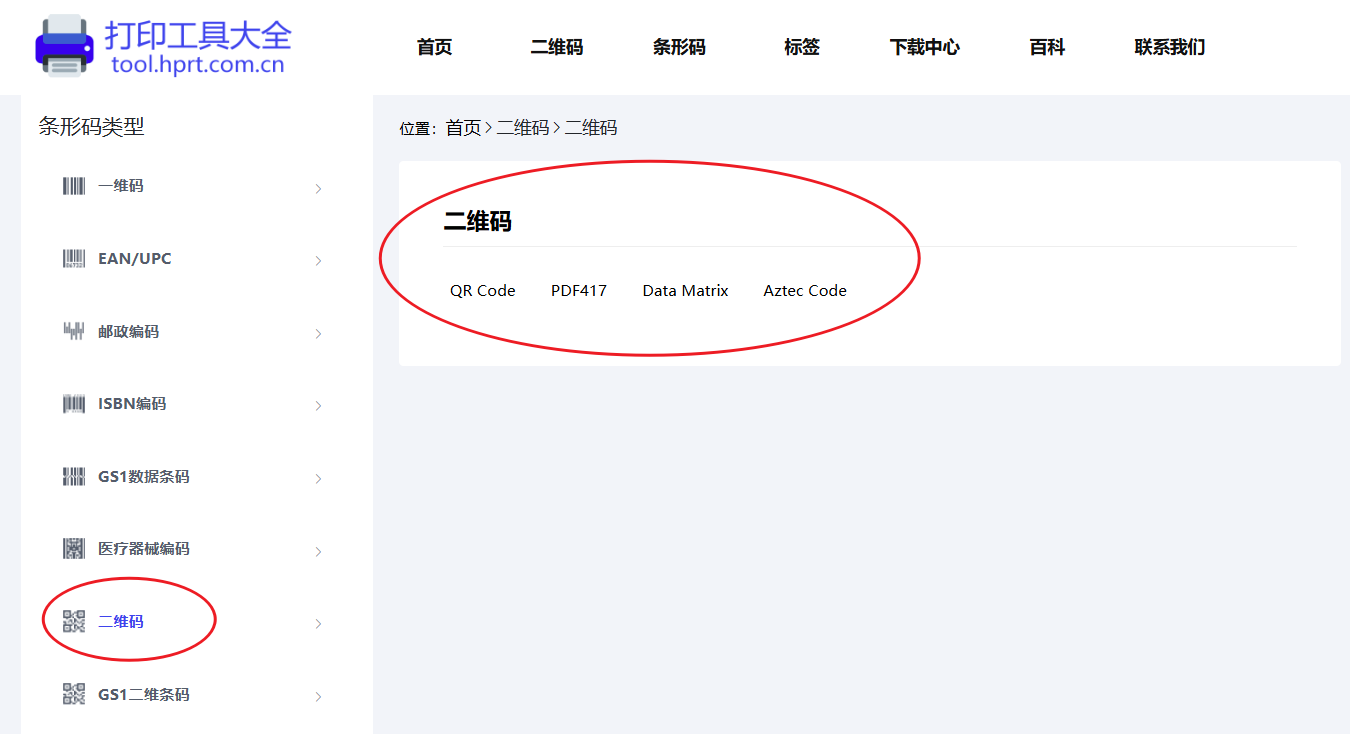Image resolution: width=1350 pixels, height=734 pixels.
Task: Click the GS1二维条码 QR icon
Action: pos(74,694)
